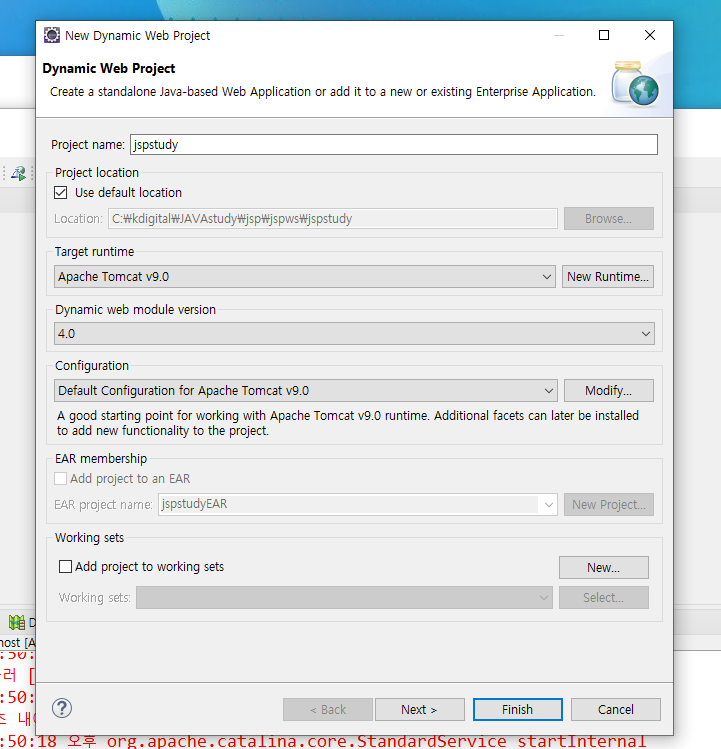Open the EAR project name combo box

[357, 504]
